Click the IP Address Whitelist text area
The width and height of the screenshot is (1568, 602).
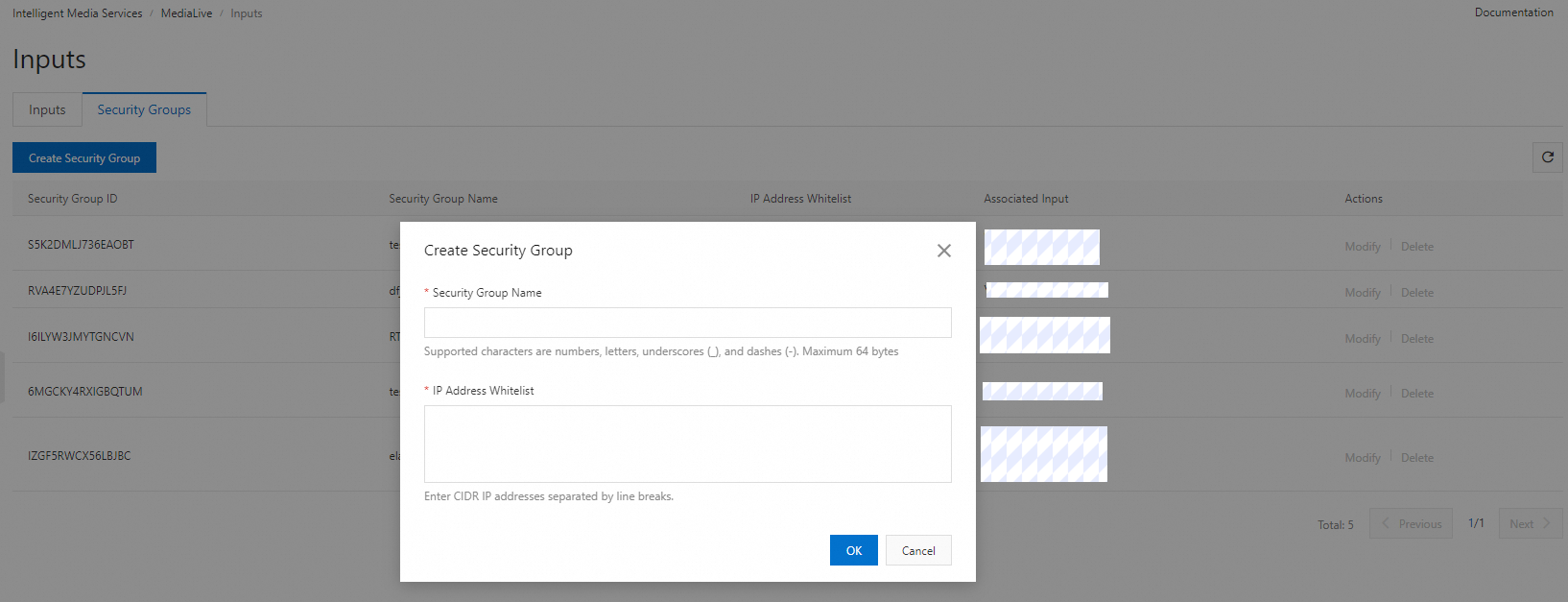point(687,444)
